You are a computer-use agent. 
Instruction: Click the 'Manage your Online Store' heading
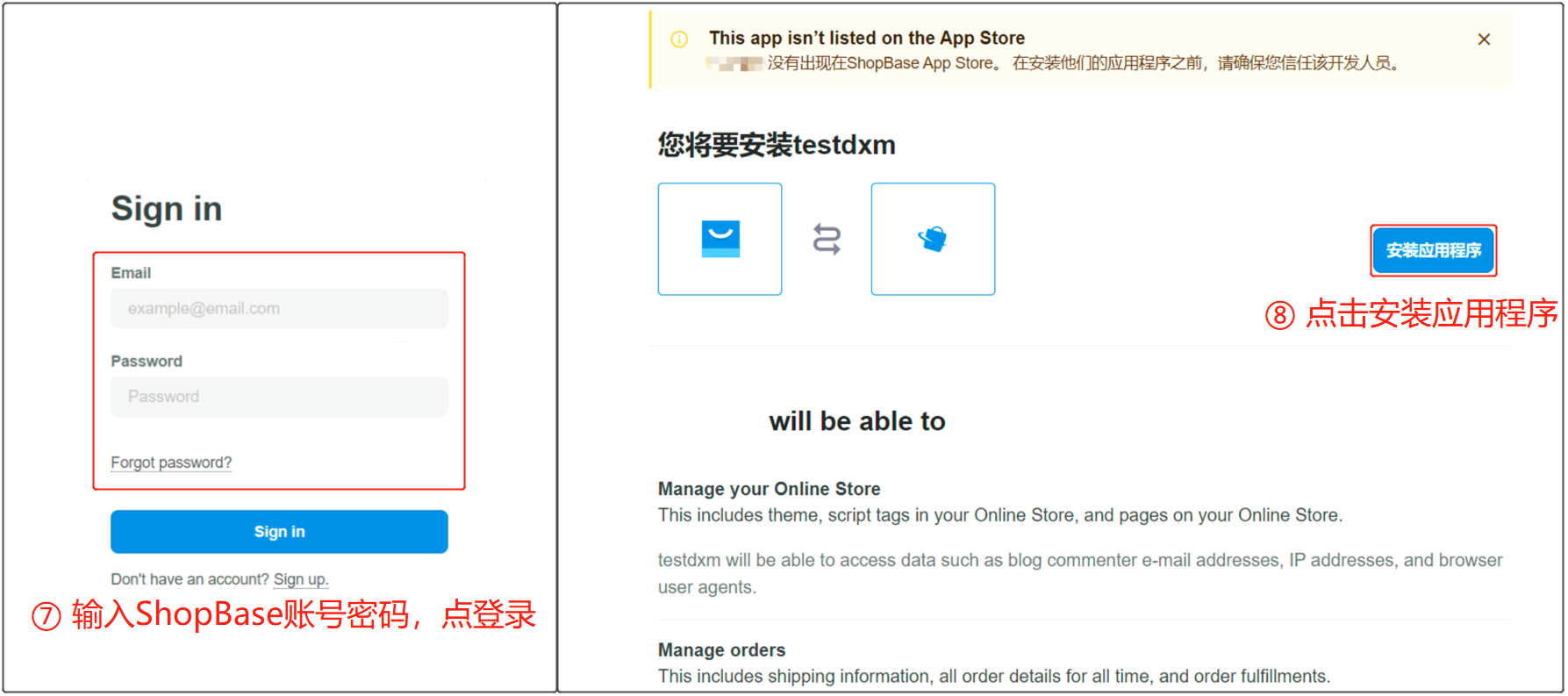tap(770, 489)
